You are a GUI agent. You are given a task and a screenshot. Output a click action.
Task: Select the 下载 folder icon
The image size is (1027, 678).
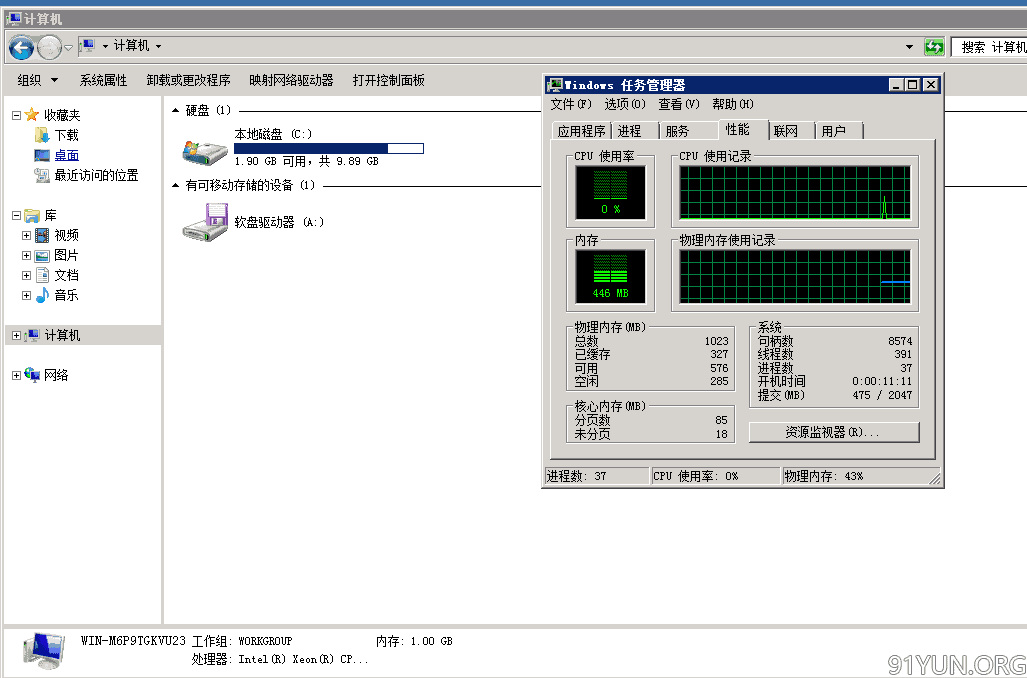(x=42, y=135)
